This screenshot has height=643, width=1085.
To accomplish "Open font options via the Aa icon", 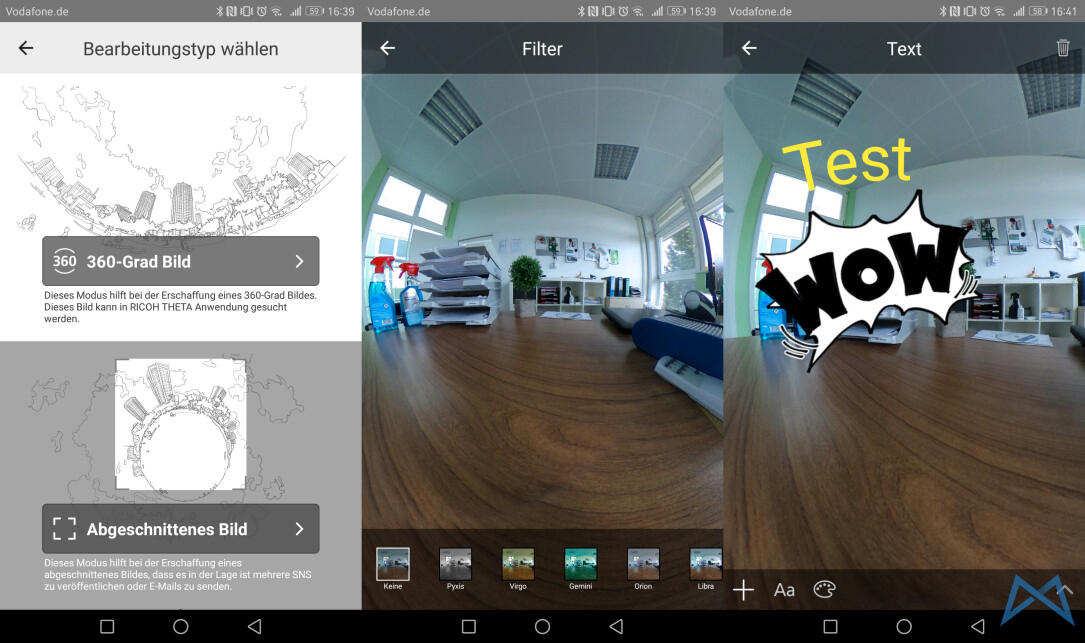I will click(784, 590).
